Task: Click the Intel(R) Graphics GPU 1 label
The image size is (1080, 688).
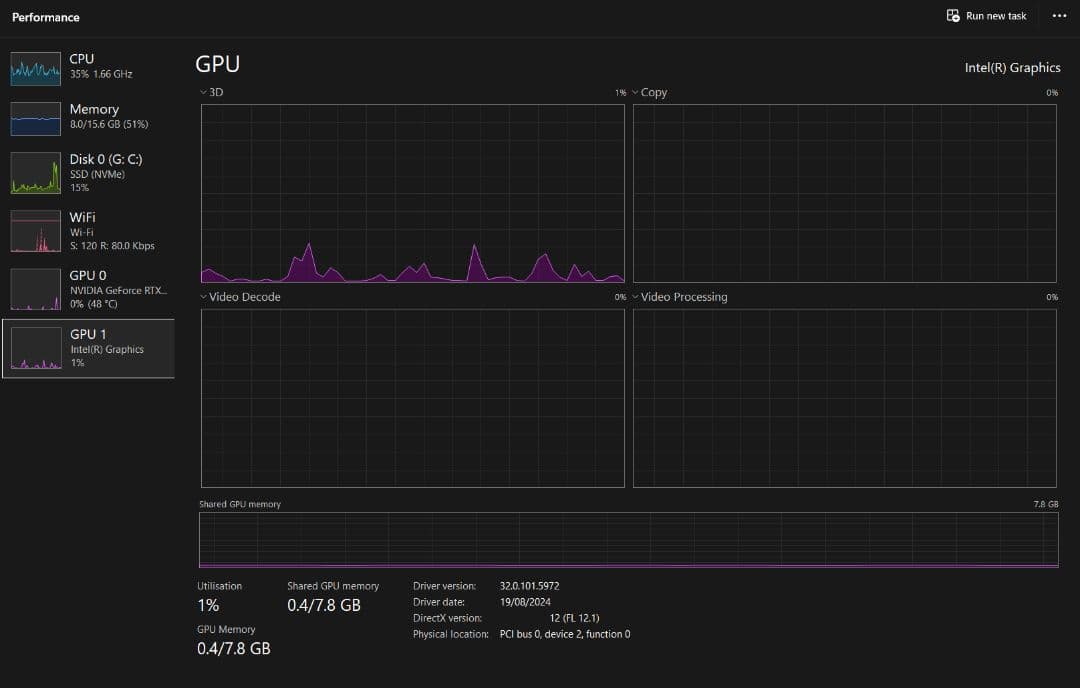Action: point(106,349)
